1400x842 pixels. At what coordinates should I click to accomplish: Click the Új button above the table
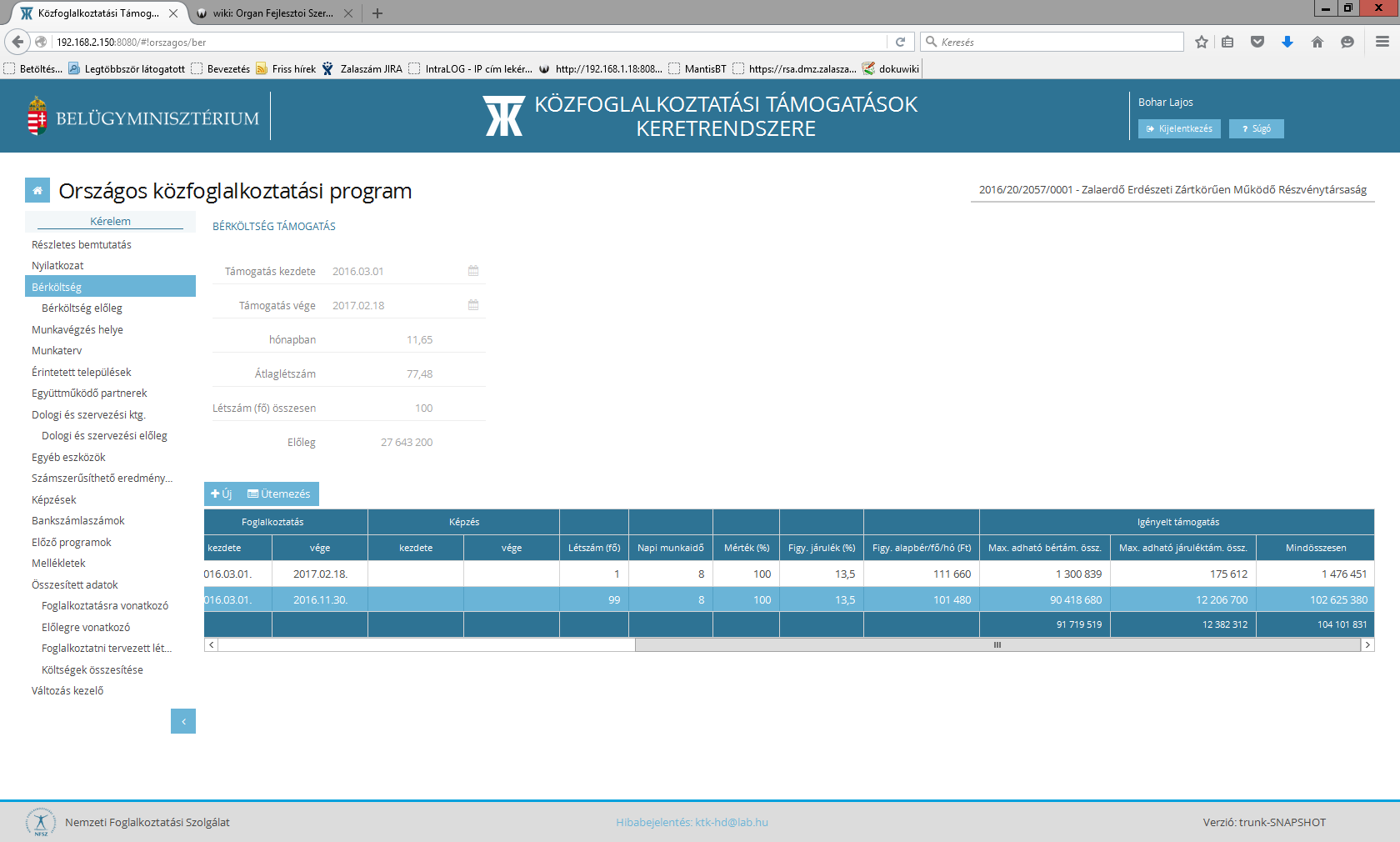coord(222,494)
